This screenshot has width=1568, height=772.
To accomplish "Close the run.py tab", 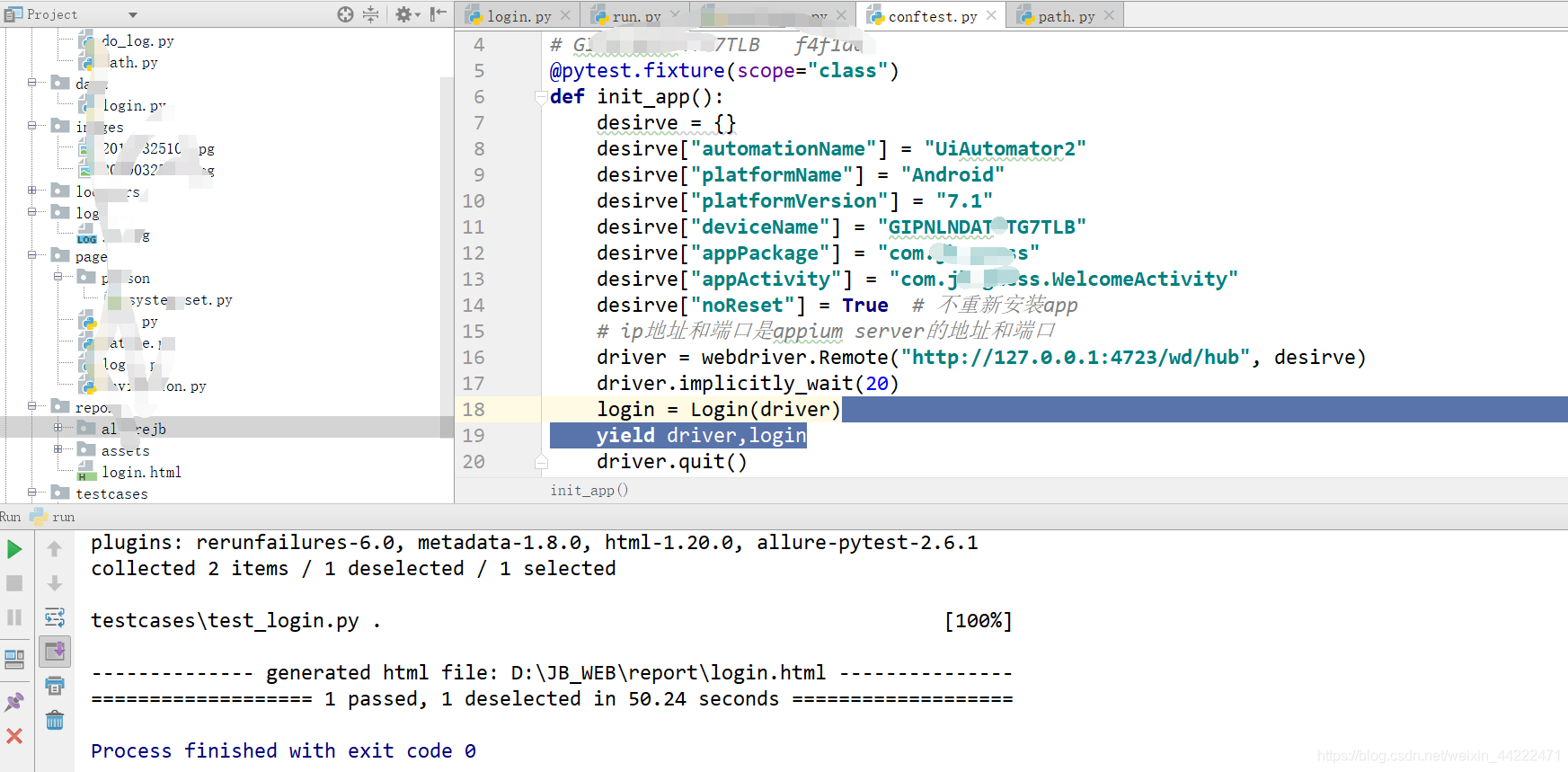I will point(675,15).
